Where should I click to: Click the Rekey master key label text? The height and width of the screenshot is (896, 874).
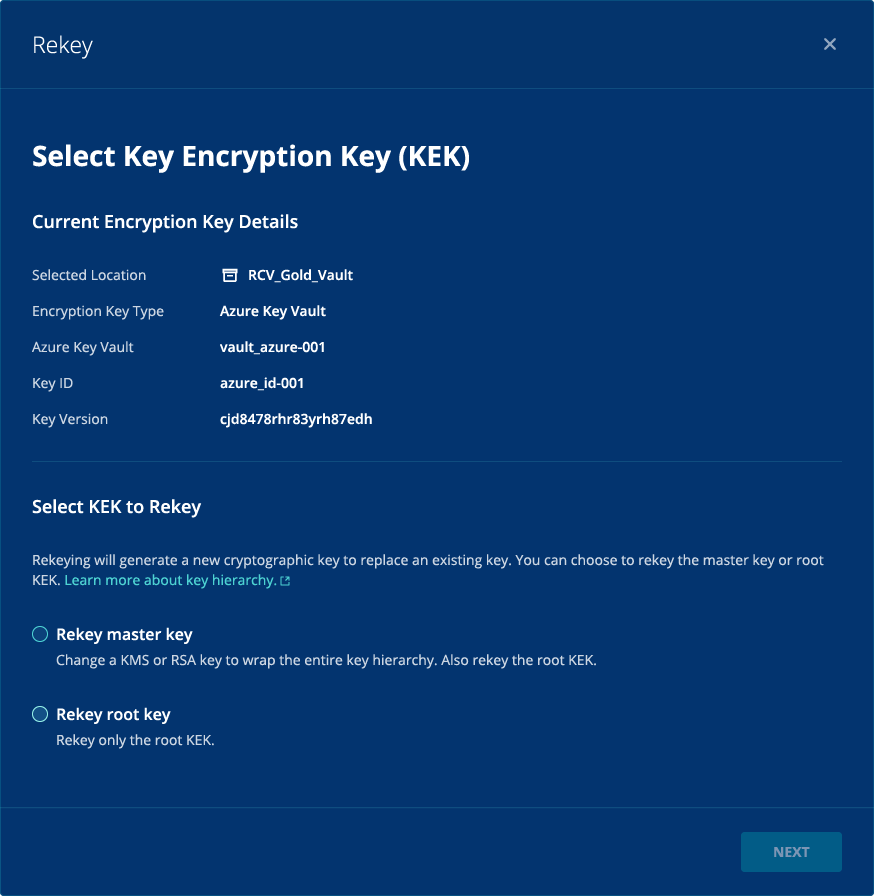[x=124, y=634]
